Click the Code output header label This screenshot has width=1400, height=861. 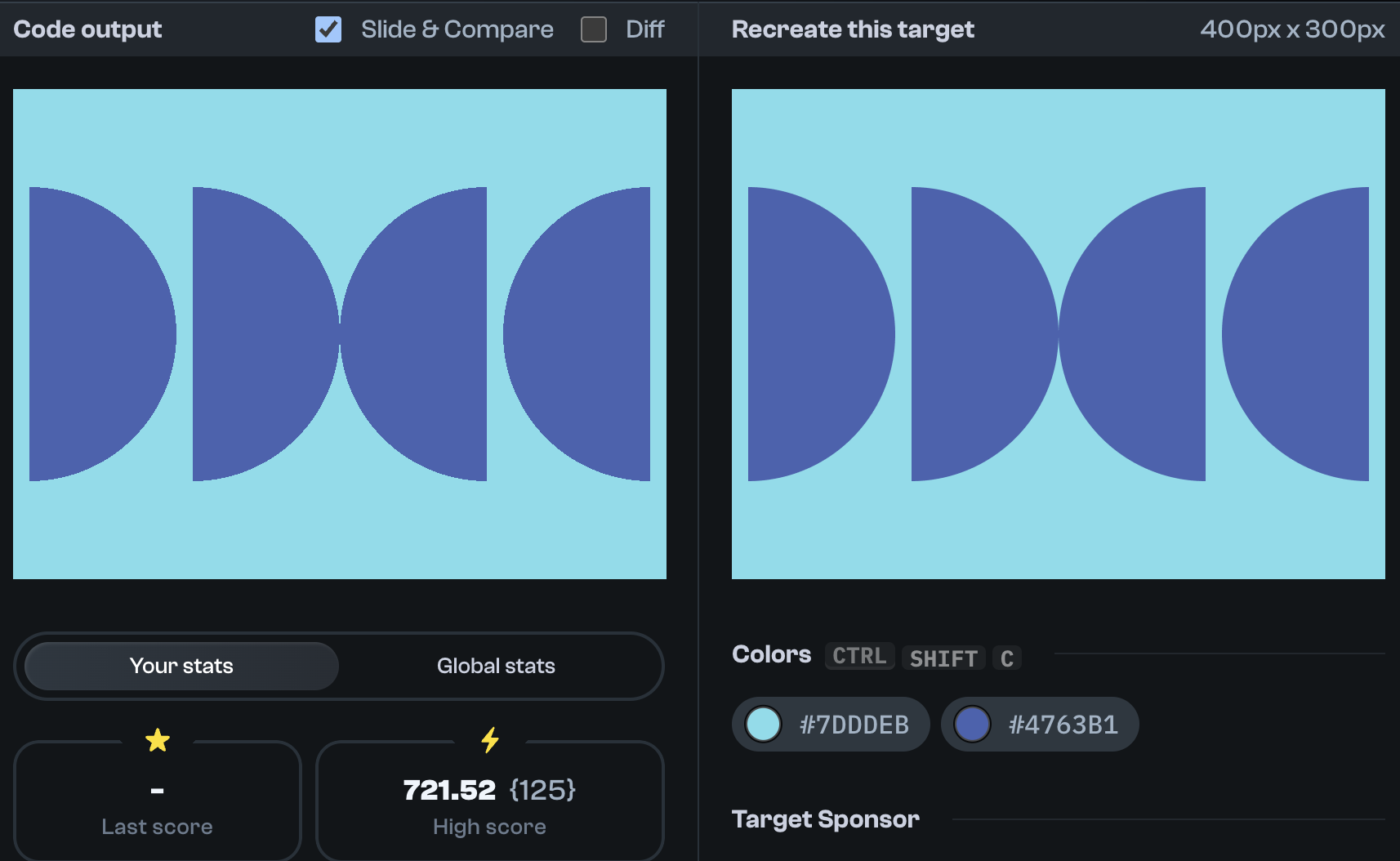[87, 29]
